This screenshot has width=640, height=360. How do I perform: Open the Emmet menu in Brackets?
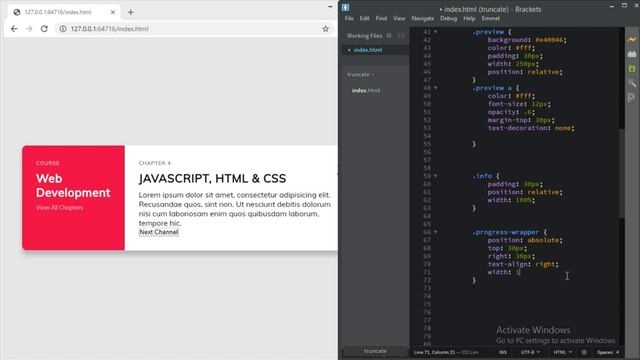(x=490, y=18)
